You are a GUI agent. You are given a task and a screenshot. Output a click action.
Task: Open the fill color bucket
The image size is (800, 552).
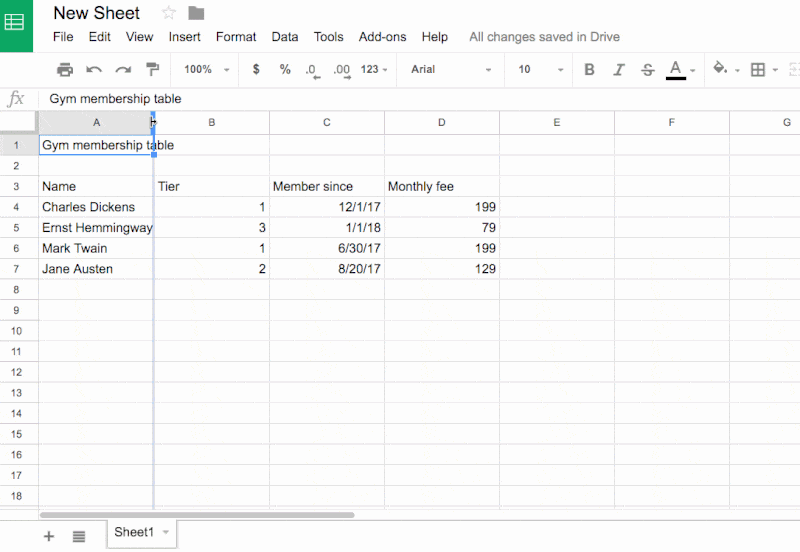point(720,68)
